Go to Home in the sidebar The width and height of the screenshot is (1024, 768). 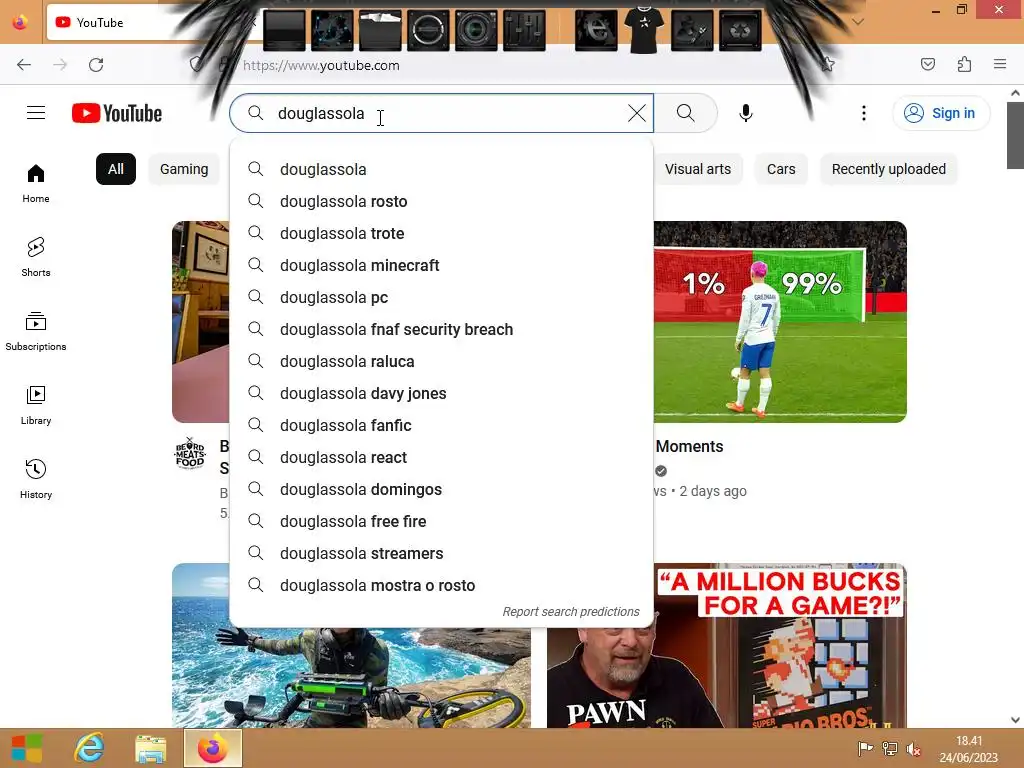36,184
